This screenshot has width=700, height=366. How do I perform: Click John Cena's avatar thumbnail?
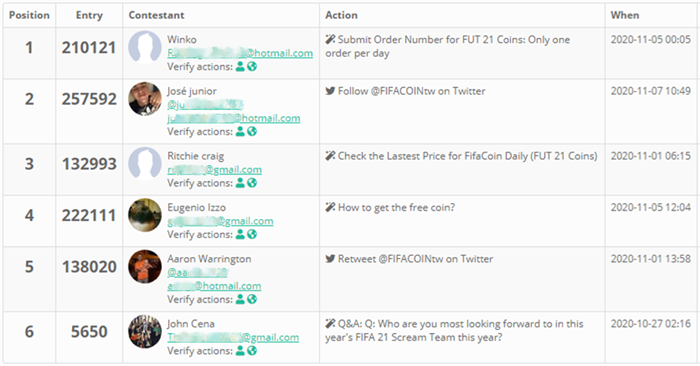point(145,332)
